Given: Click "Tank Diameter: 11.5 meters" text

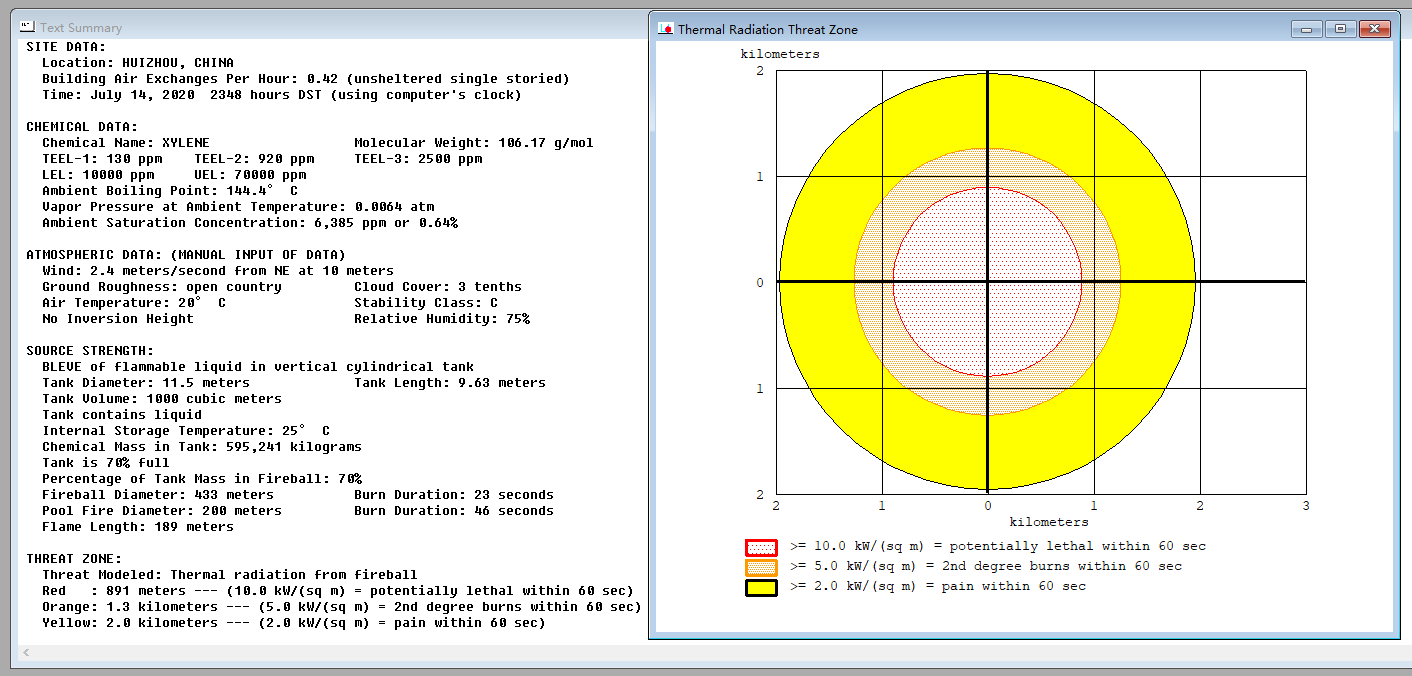Looking at the screenshot, I should coord(146,383).
